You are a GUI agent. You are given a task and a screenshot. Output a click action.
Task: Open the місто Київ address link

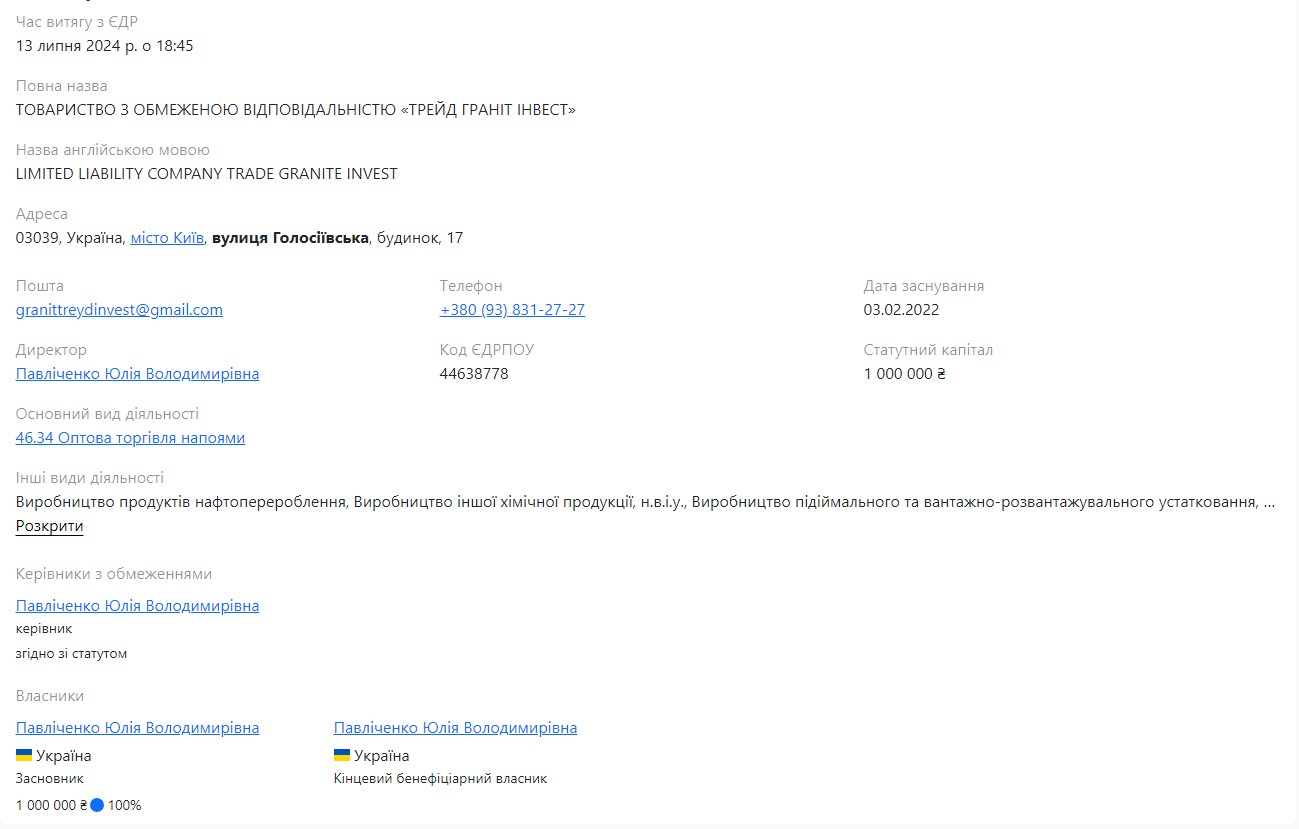click(x=167, y=238)
